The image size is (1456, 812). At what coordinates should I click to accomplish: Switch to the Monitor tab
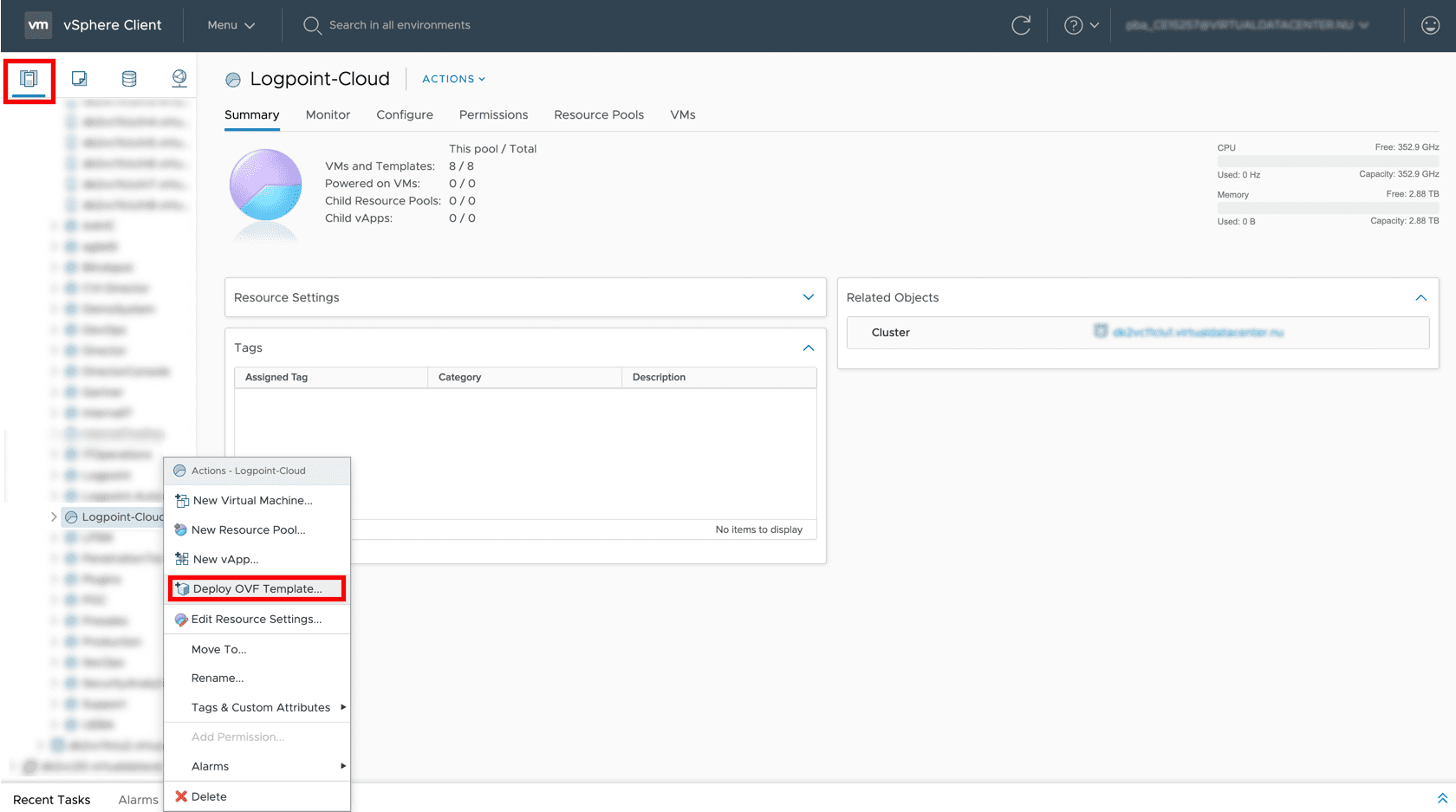click(328, 114)
